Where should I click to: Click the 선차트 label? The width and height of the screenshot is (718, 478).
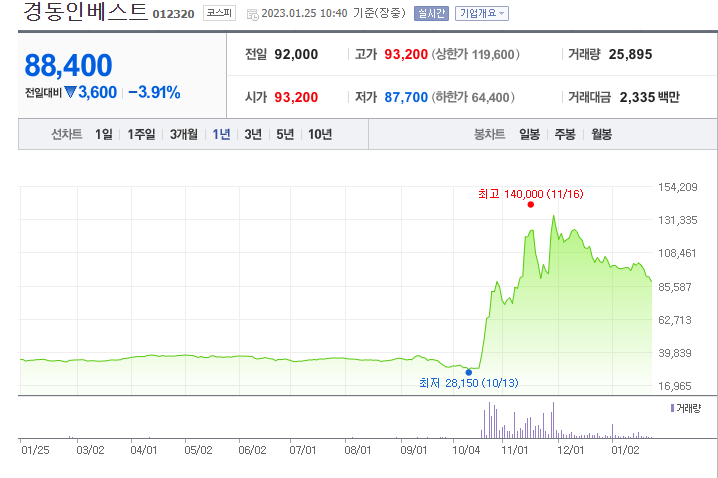pyautogui.click(x=66, y=134)
